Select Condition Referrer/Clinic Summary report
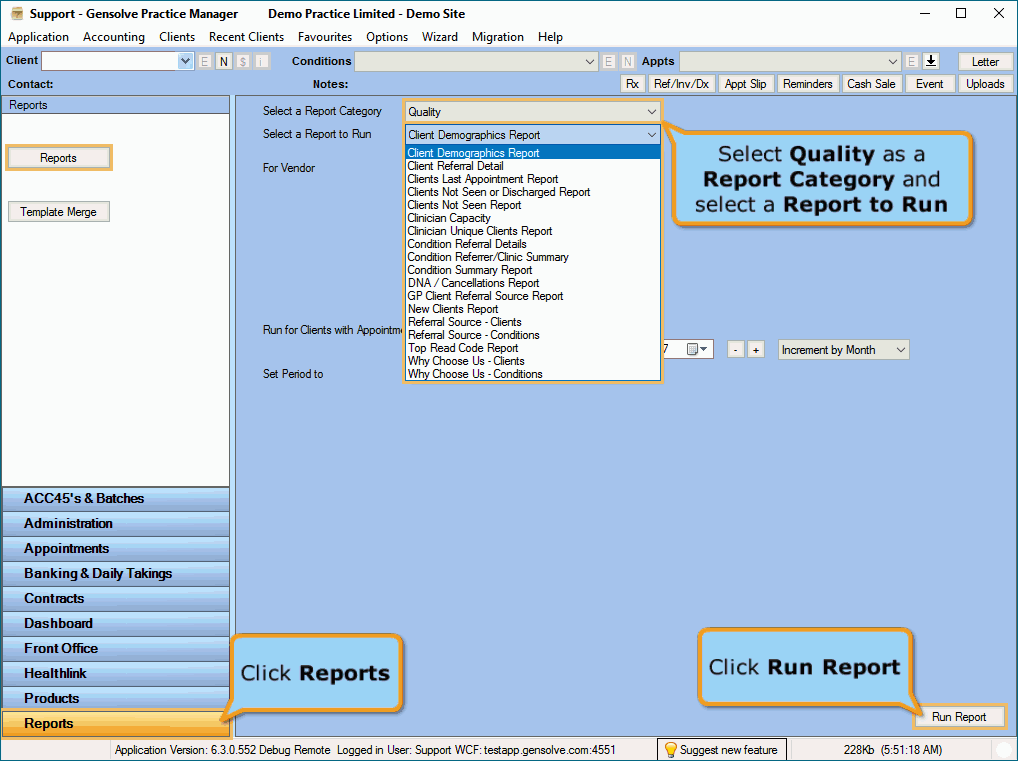The image size is (1018, 761). click(x=532, y=257)
